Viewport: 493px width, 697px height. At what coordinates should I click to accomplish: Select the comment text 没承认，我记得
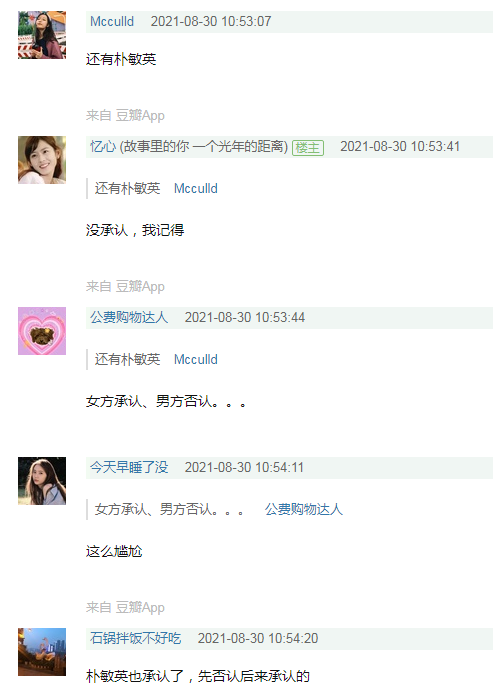click(135, 230)
